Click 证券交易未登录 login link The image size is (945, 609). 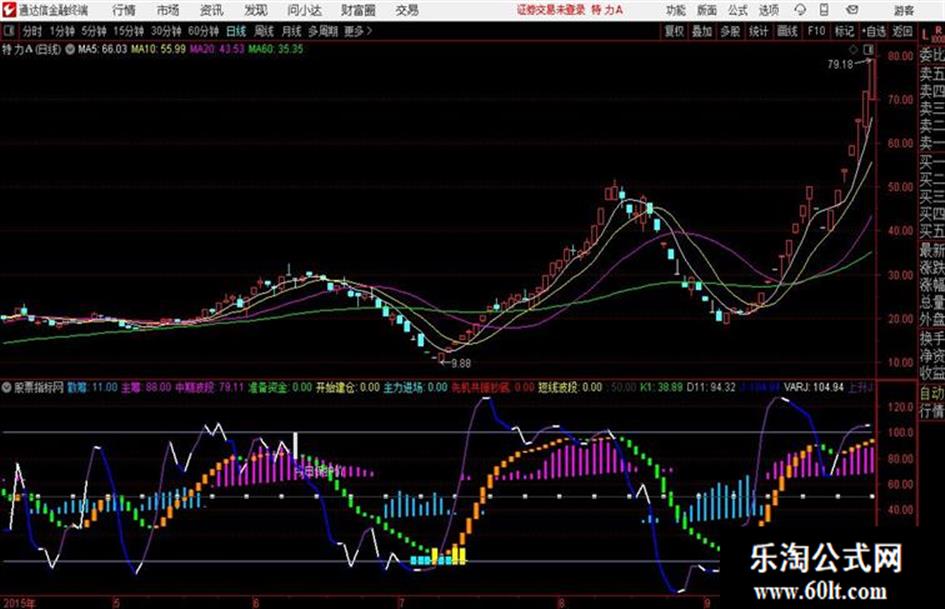point(551,10)
